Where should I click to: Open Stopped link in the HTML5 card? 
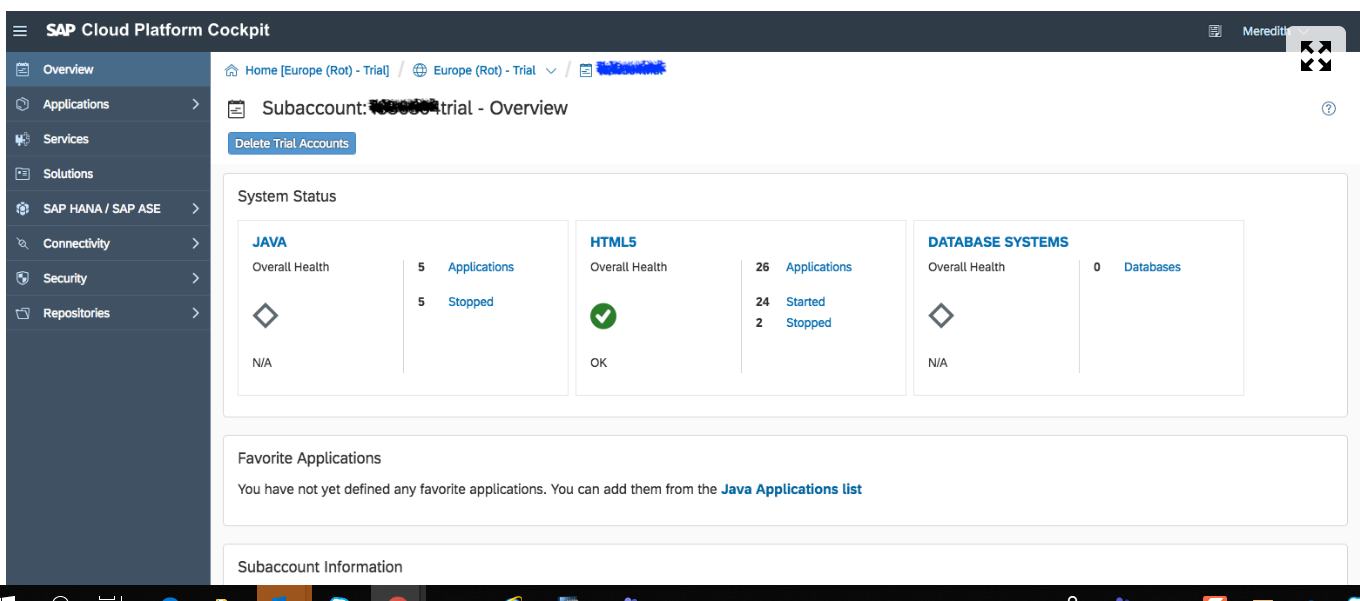click(809, 323)
